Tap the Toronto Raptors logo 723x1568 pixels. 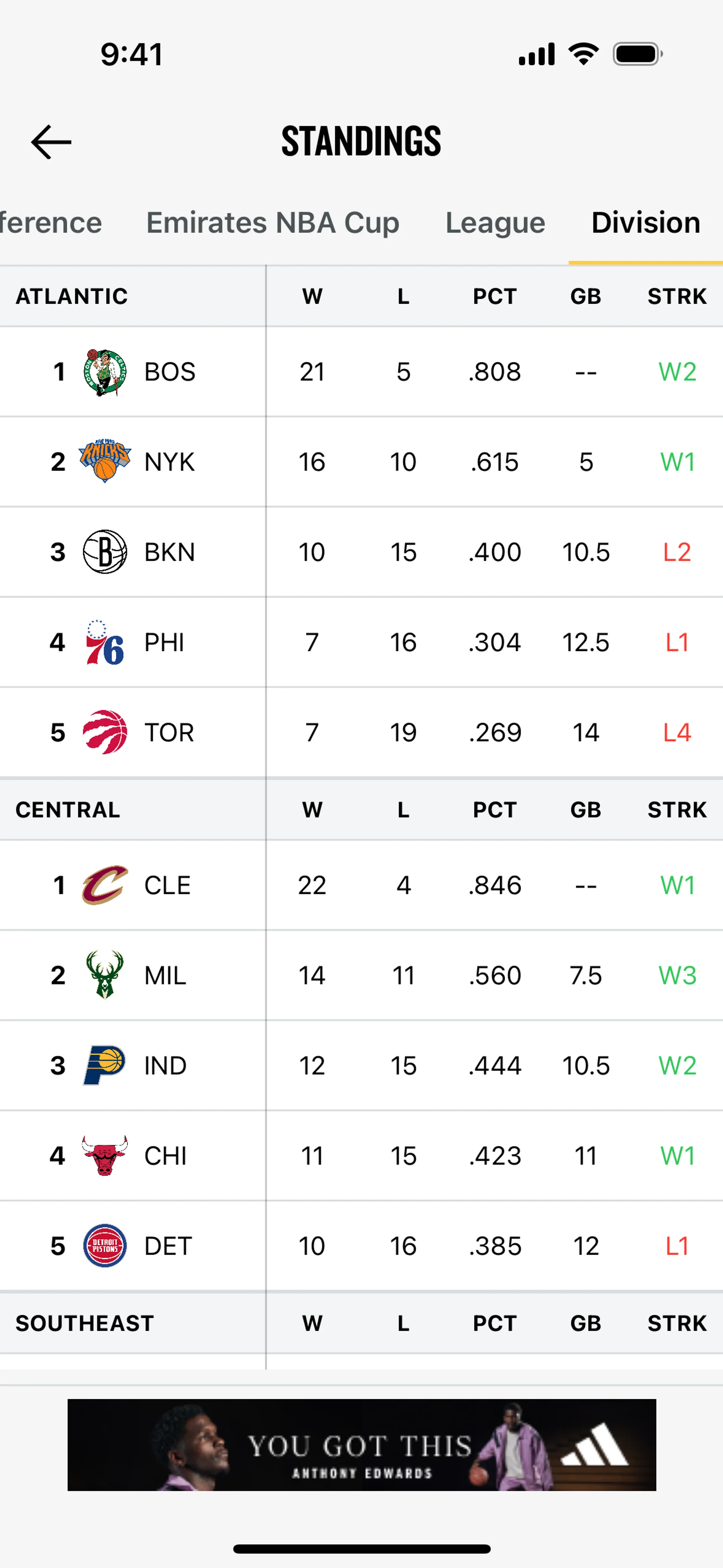pyautogui.click(x=105, y=732)
